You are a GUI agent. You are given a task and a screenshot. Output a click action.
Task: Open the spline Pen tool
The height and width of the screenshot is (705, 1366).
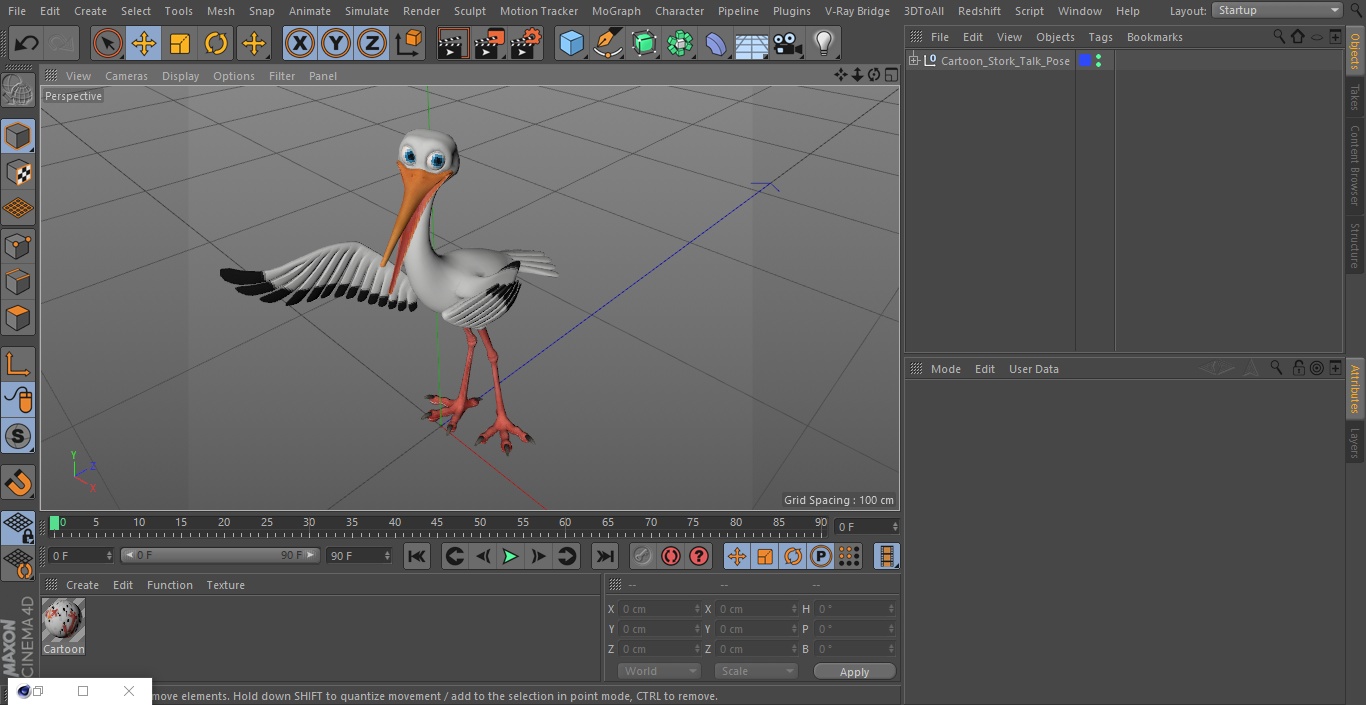607,43
